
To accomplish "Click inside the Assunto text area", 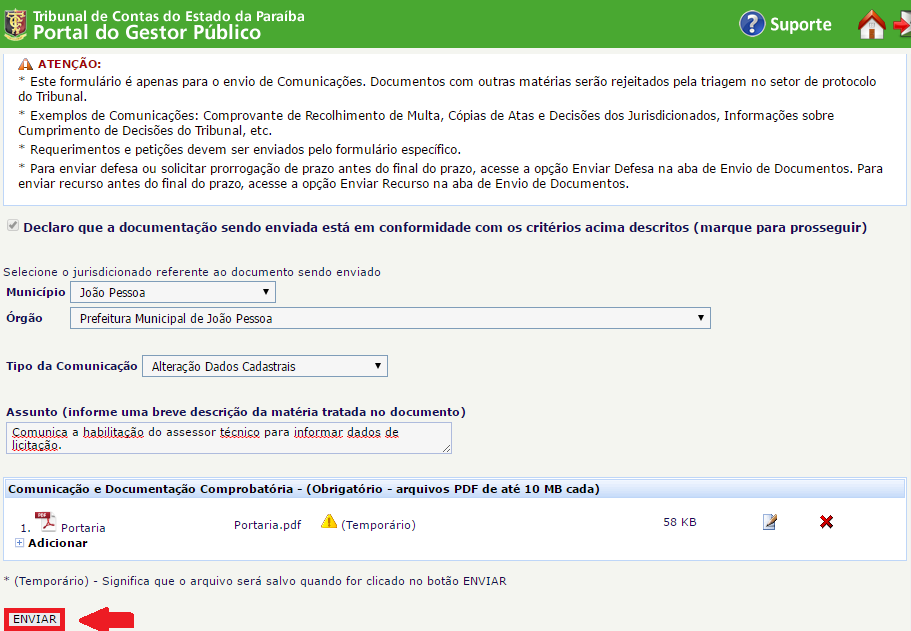I will click(228, 437).
